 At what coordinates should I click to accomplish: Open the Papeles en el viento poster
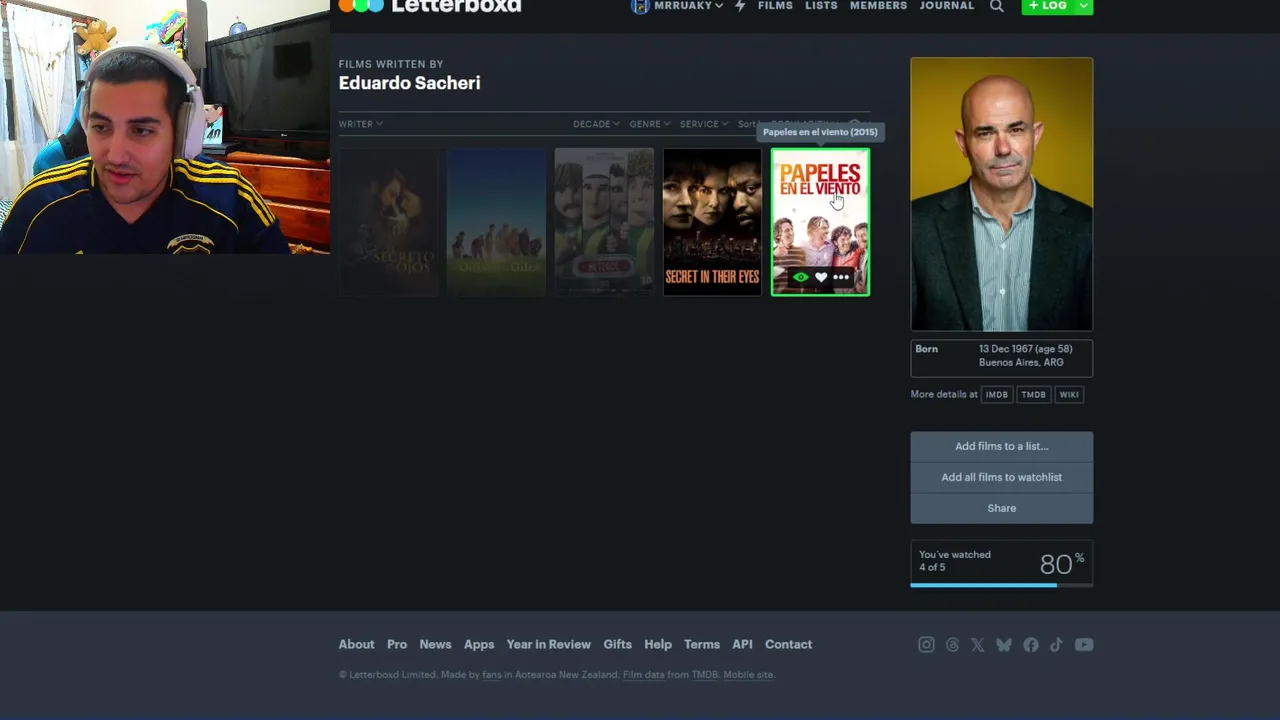point(820,222)
